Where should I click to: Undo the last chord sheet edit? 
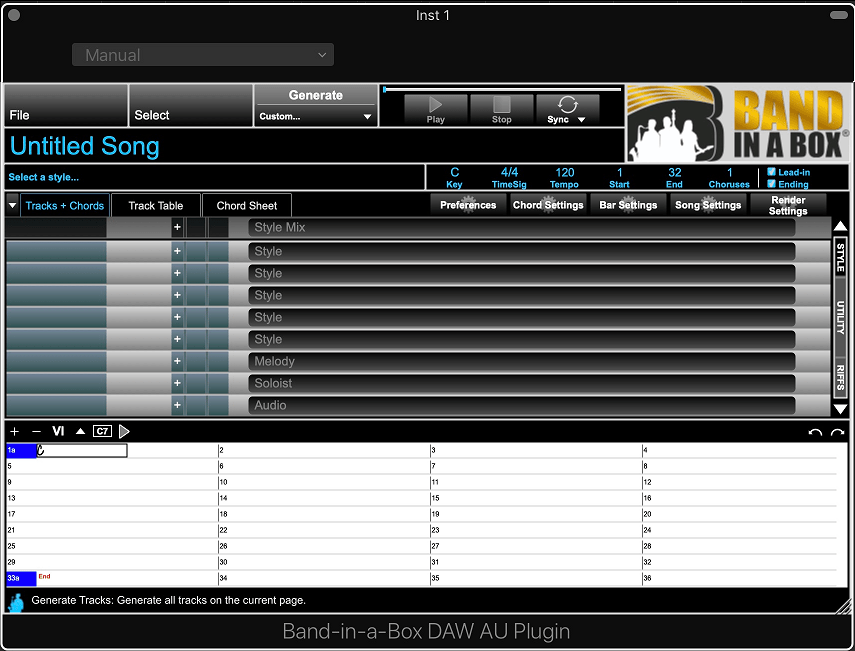(x=815, y=432)
